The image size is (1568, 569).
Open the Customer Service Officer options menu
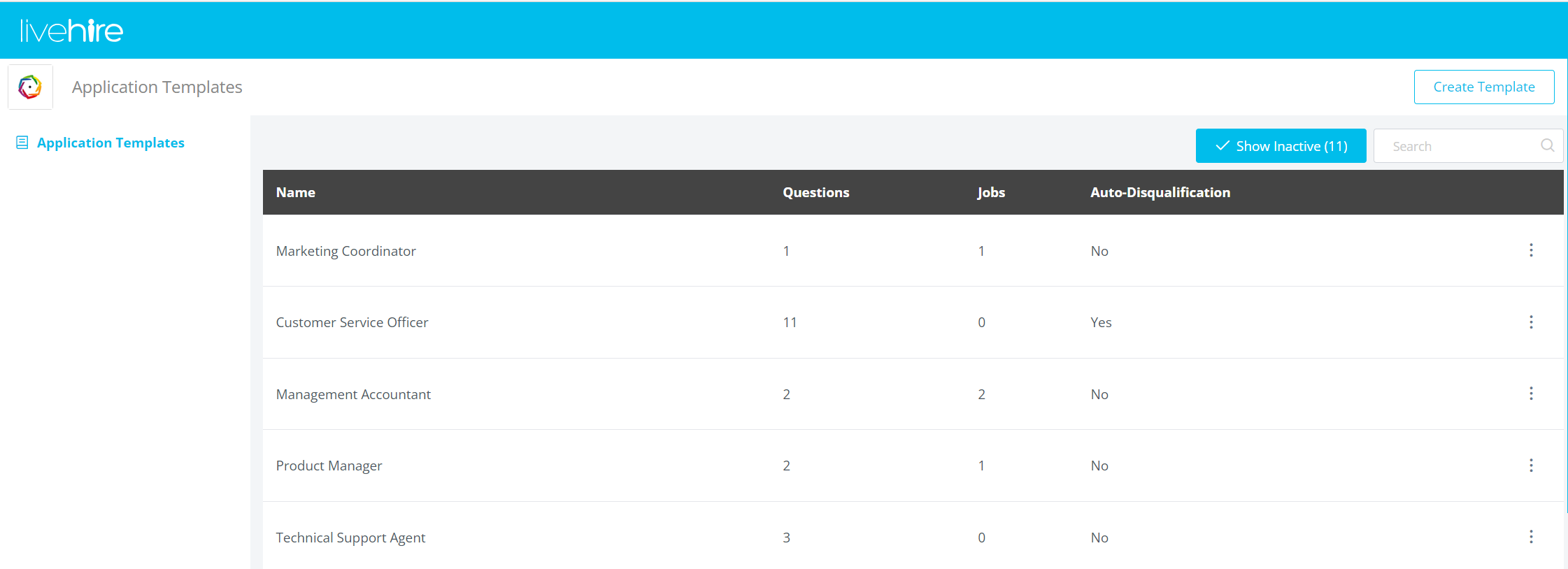[x=1531, y=322]
